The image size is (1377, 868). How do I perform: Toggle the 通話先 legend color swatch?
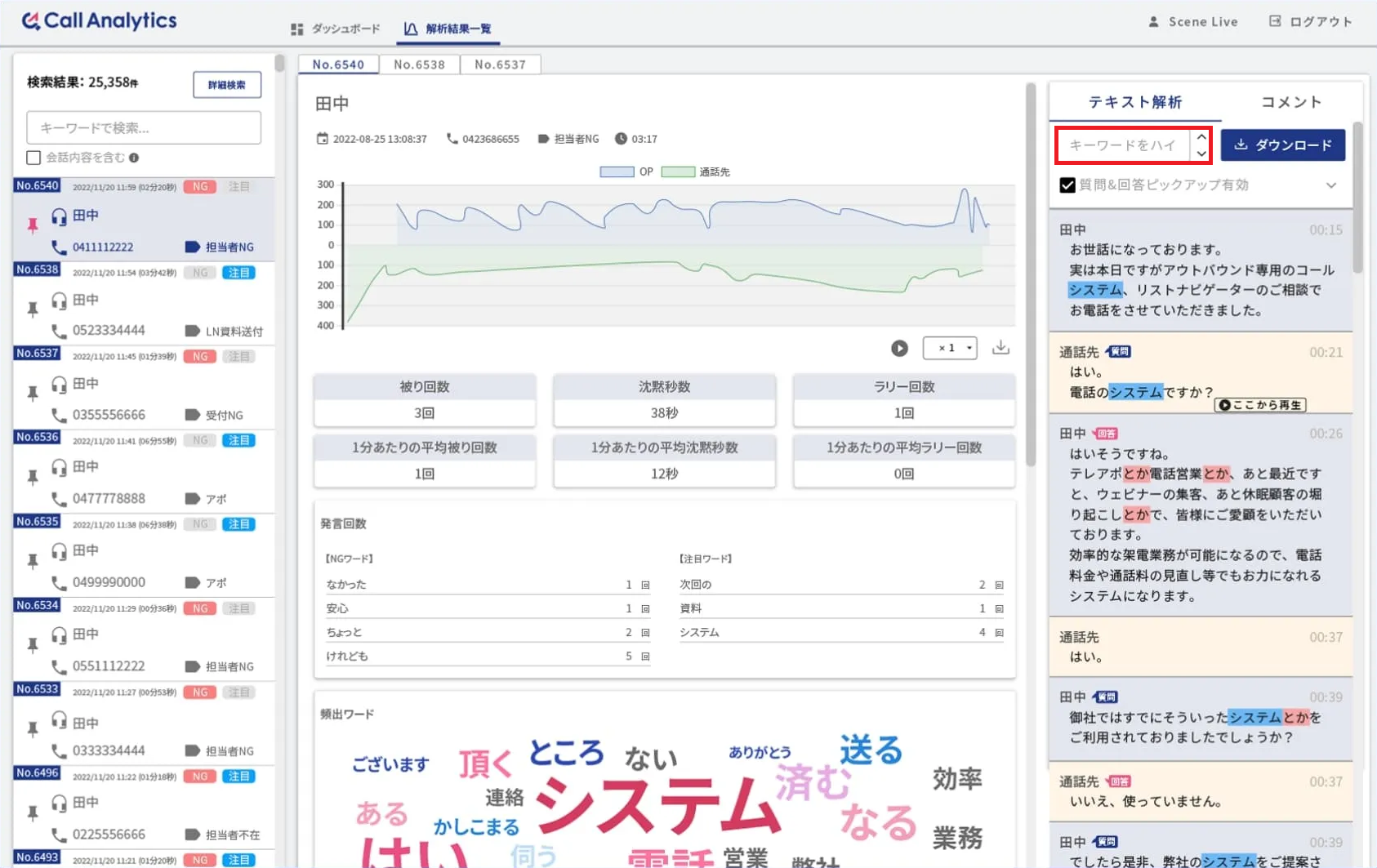[678, 172]
